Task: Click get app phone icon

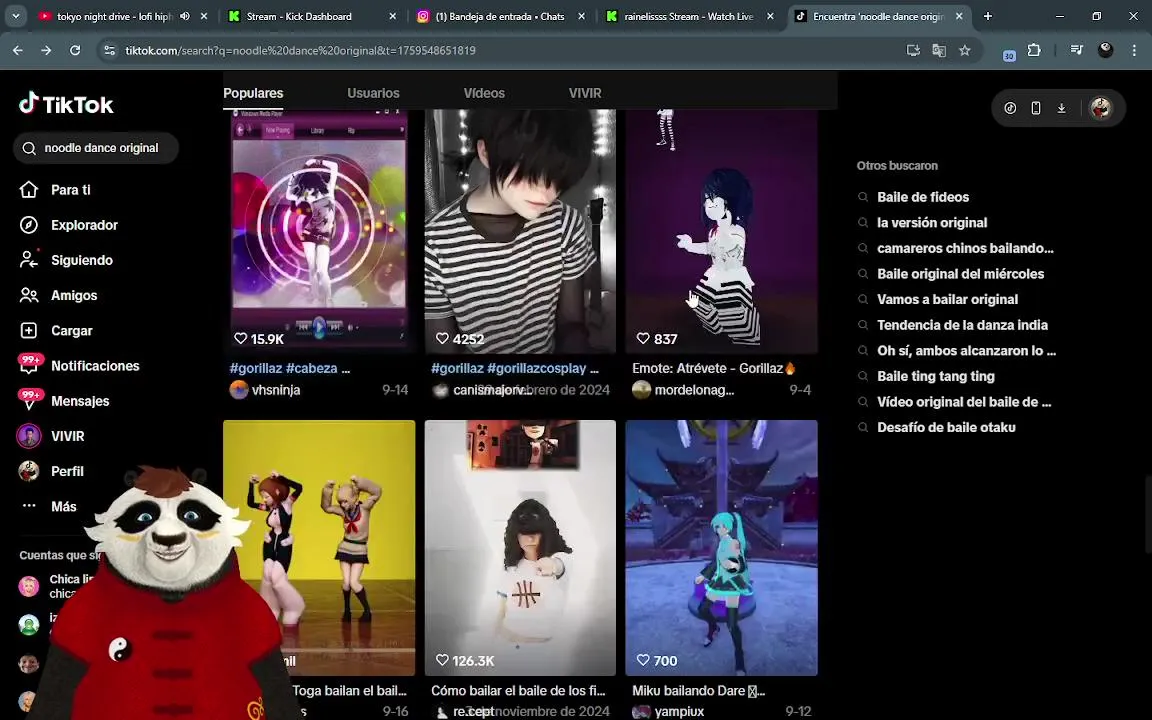Action: 1036,108
